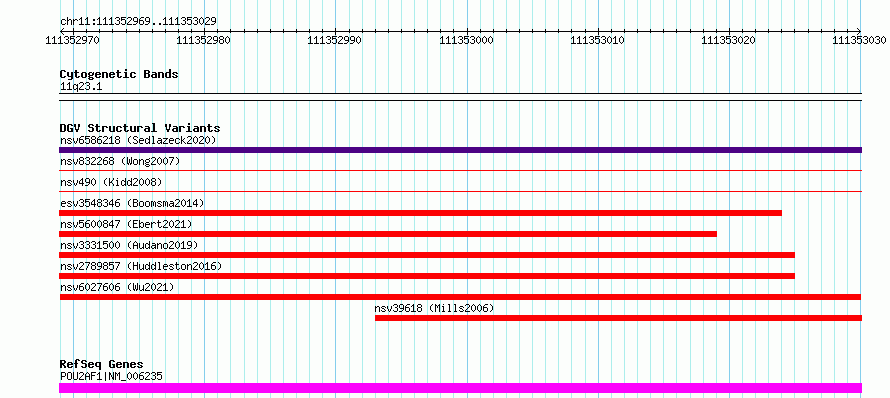The width and height of the screenshot is (890, 398).
Task: Select the red nsv39618 variant bar
Action: tap(619, 318)
